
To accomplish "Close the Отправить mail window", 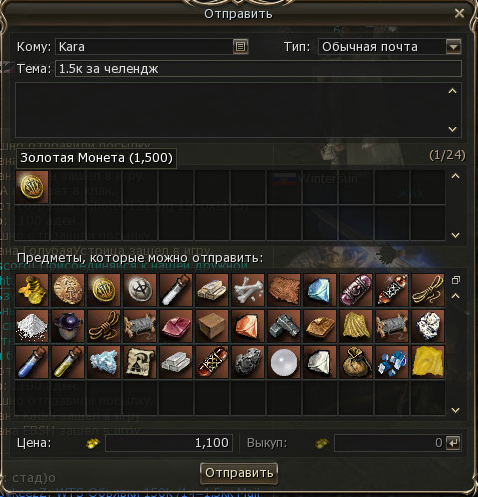I will pyautogui.click(x=459, y=13).
